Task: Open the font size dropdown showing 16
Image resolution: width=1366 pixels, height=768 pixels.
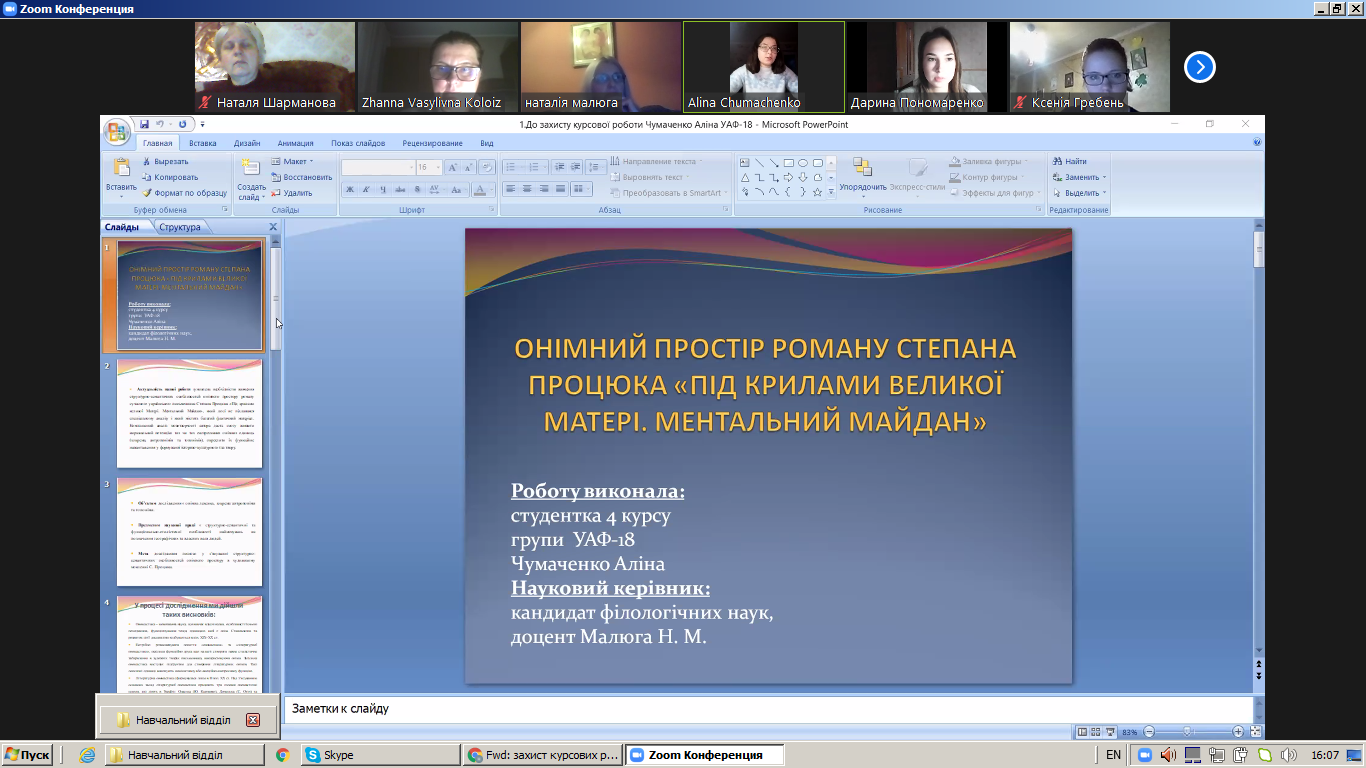Action: 436,168
